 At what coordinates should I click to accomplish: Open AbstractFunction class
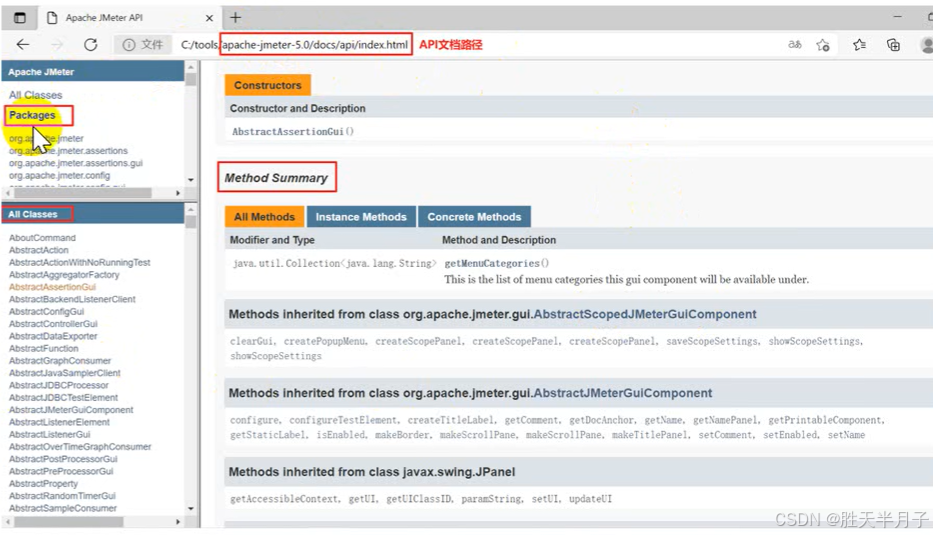click(43, 348)
